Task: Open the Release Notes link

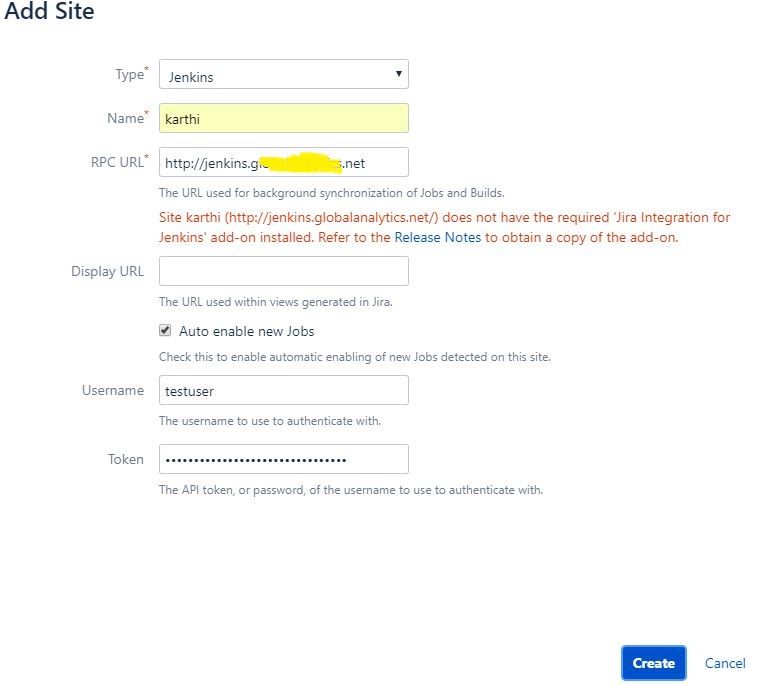Action: 437,237
